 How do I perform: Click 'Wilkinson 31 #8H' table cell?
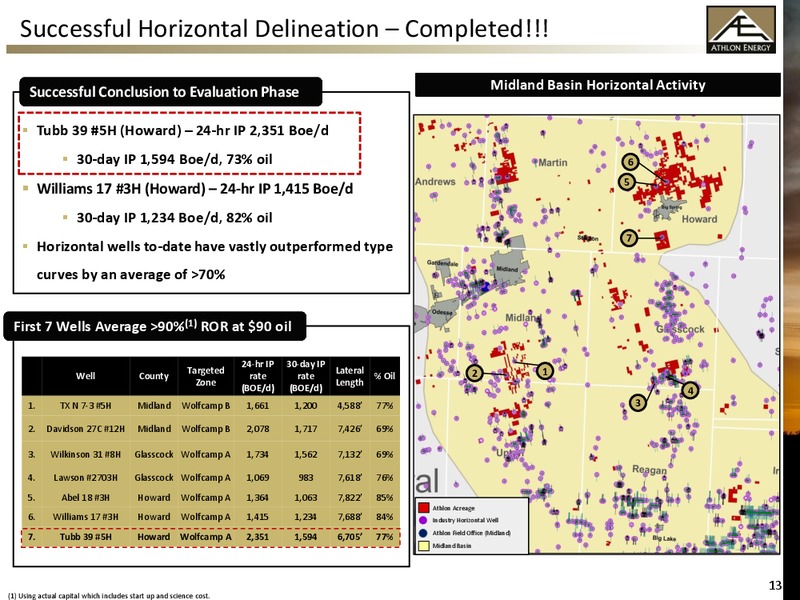pos(85,454)
